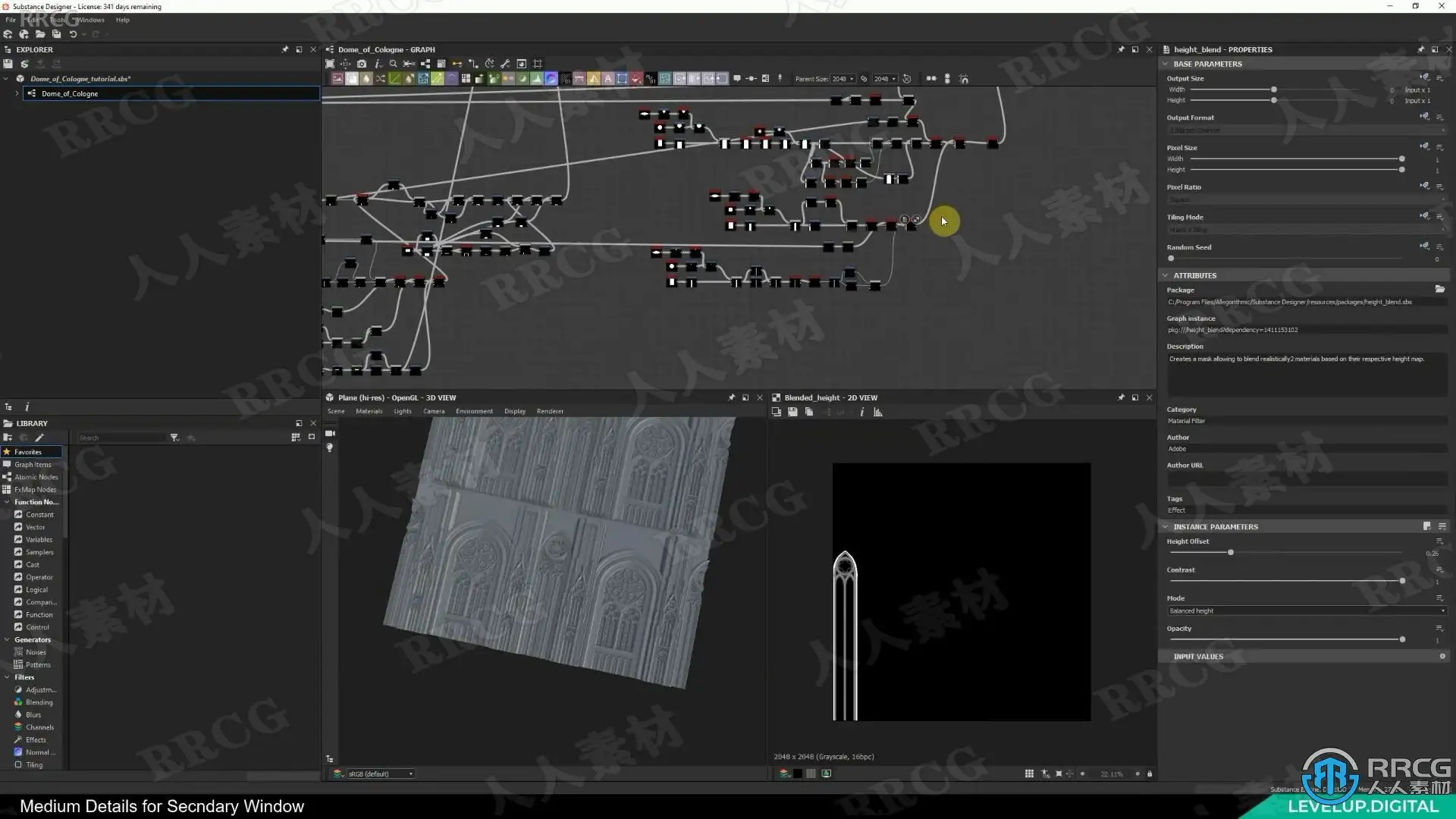Add a Bitmap node from node toolbar

337,79
